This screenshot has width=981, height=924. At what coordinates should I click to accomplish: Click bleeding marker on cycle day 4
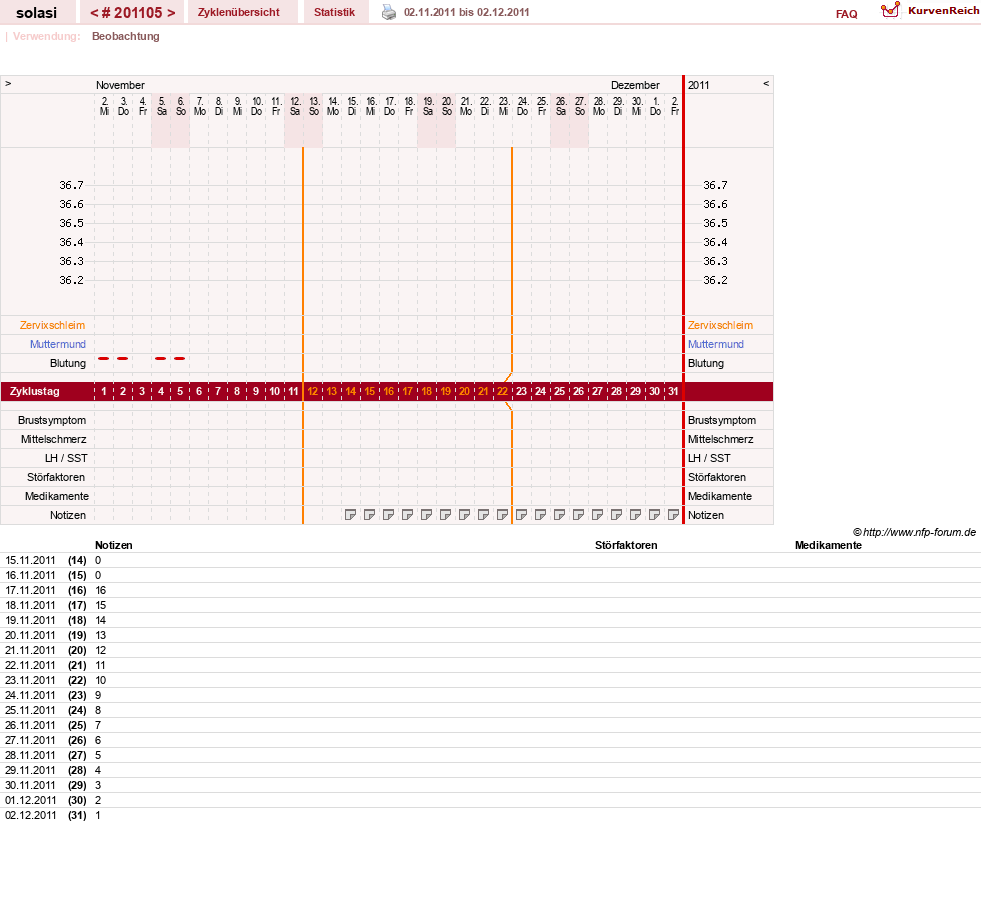(161, 358)
